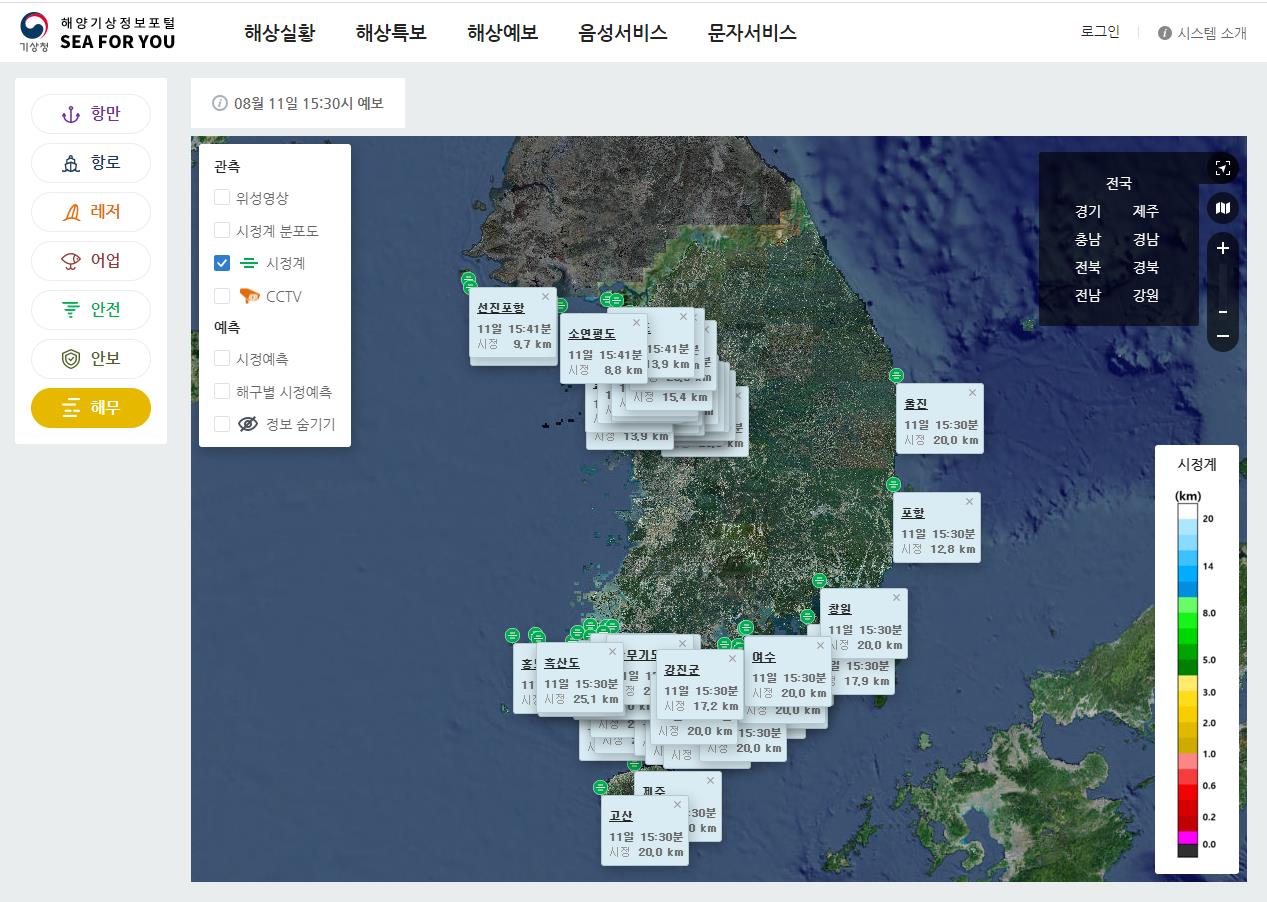1267x902 pixels.
Task: Open the 음성서비스 menu
Action: click(623, 32)
